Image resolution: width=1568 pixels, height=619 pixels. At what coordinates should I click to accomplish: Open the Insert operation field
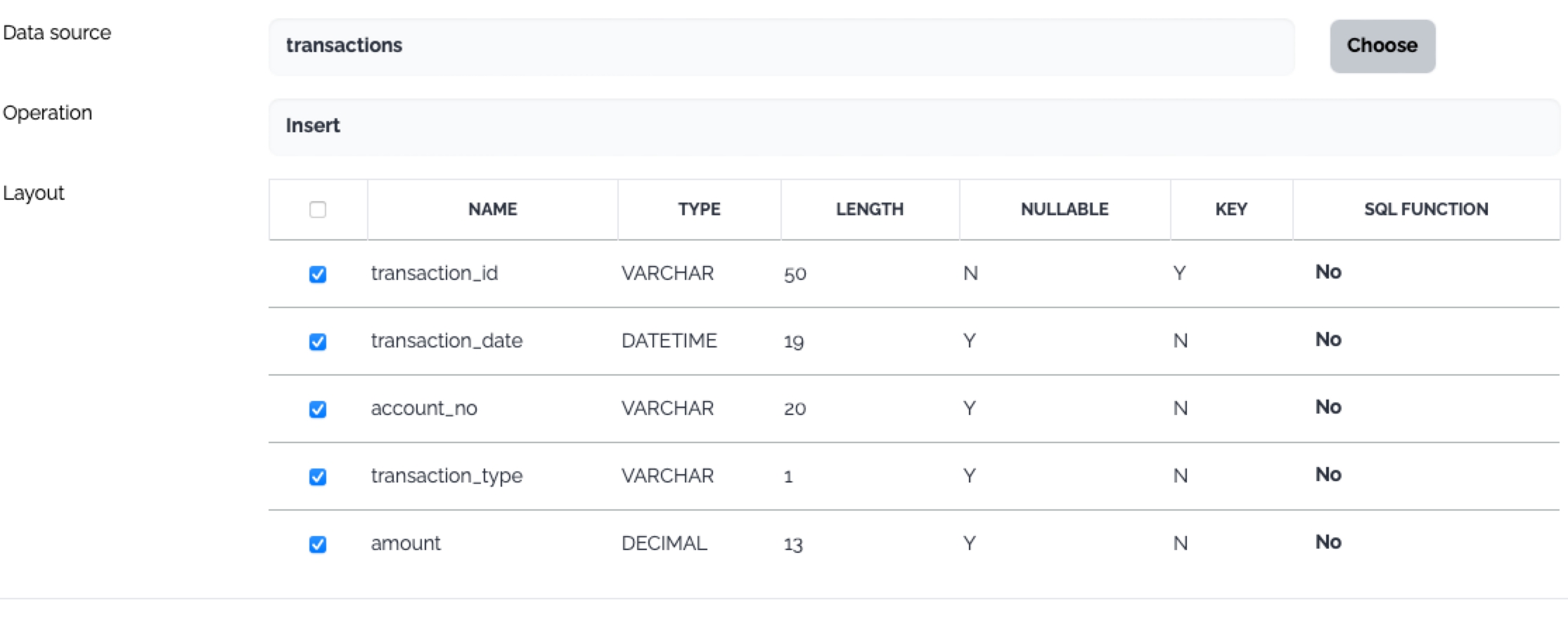pyautogui.click(x=914, y=127)
